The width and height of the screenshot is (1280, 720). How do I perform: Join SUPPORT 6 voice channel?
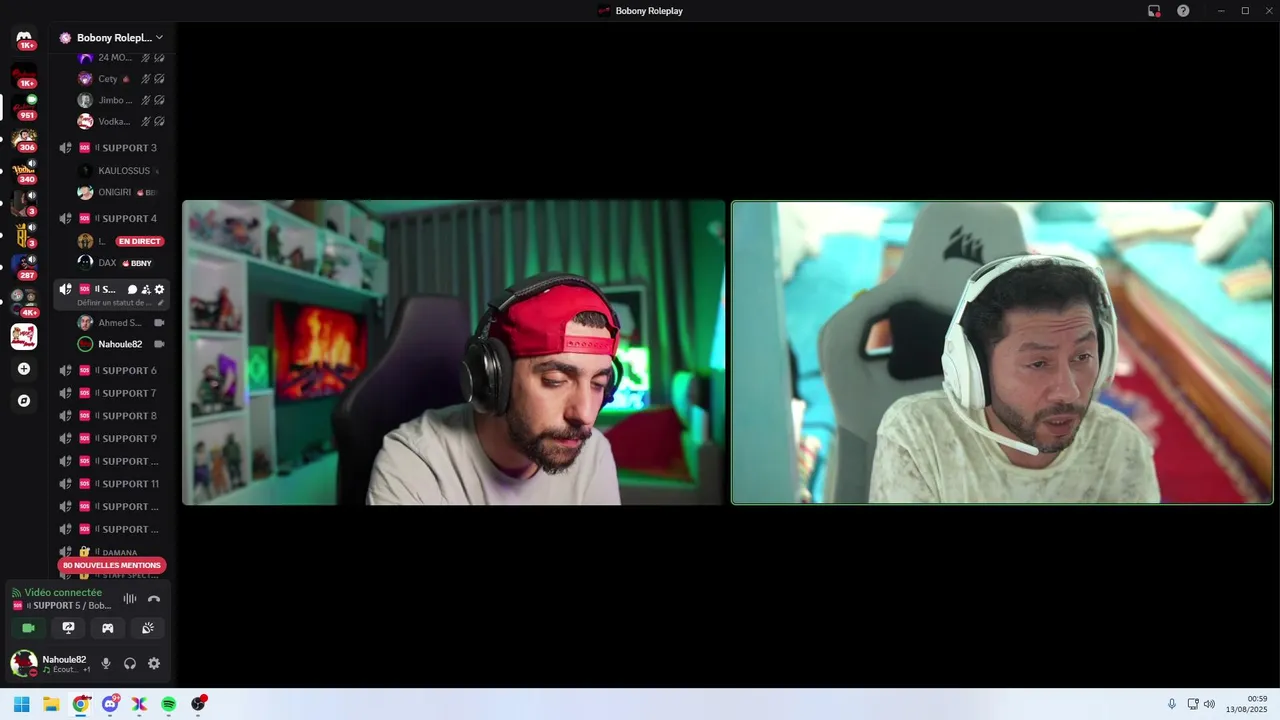111,371
